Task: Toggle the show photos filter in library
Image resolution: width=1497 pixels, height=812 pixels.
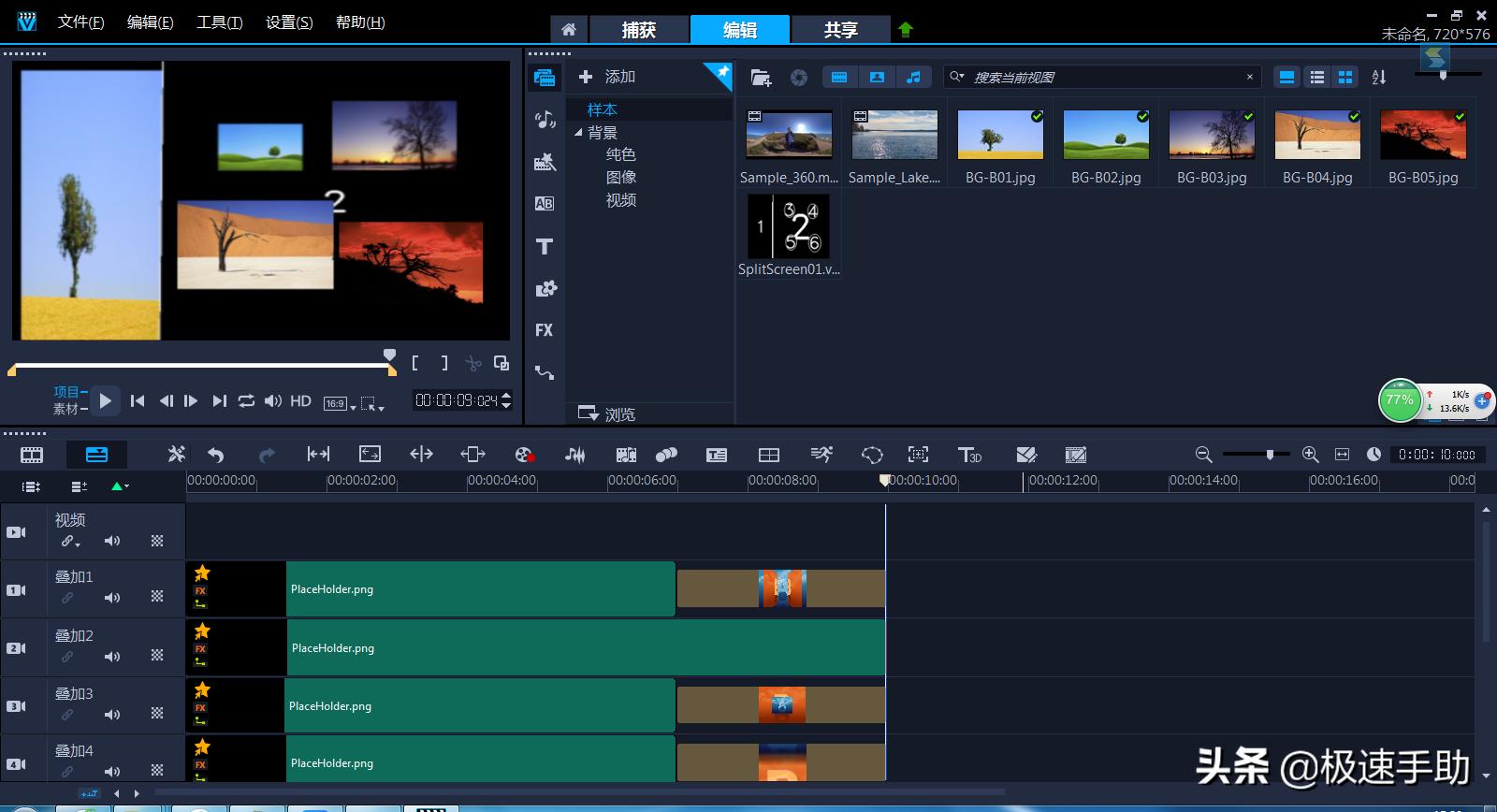Action: (877, 78)
